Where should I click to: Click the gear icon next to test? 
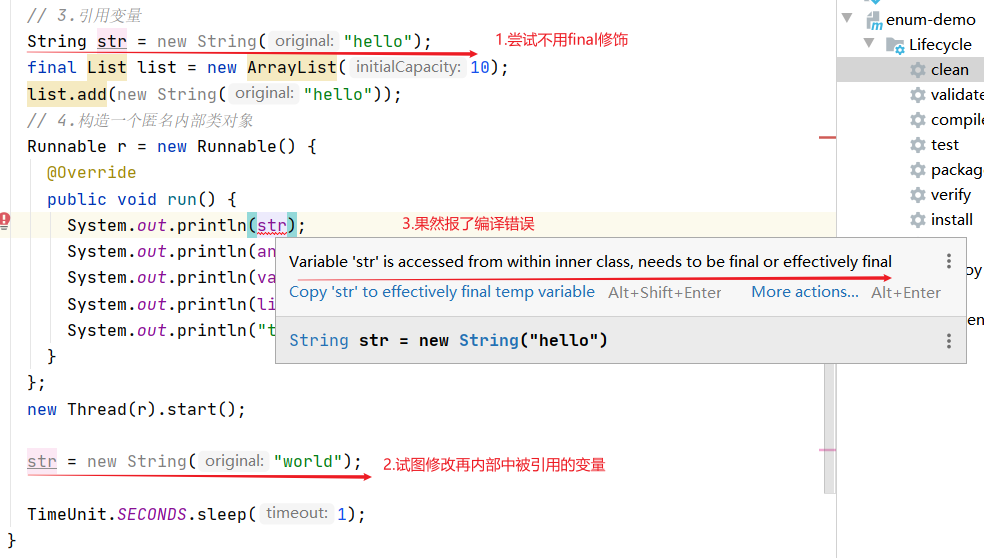[x=917, y=145]
